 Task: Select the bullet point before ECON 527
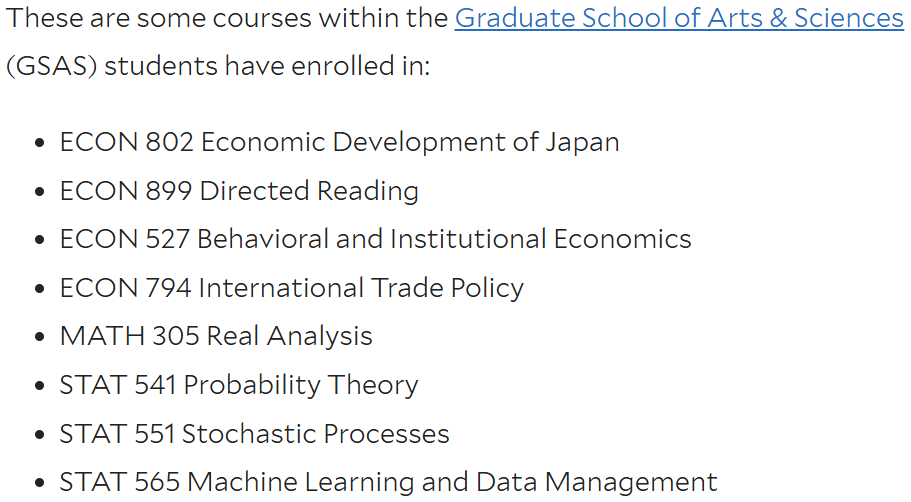coord(40,240)
